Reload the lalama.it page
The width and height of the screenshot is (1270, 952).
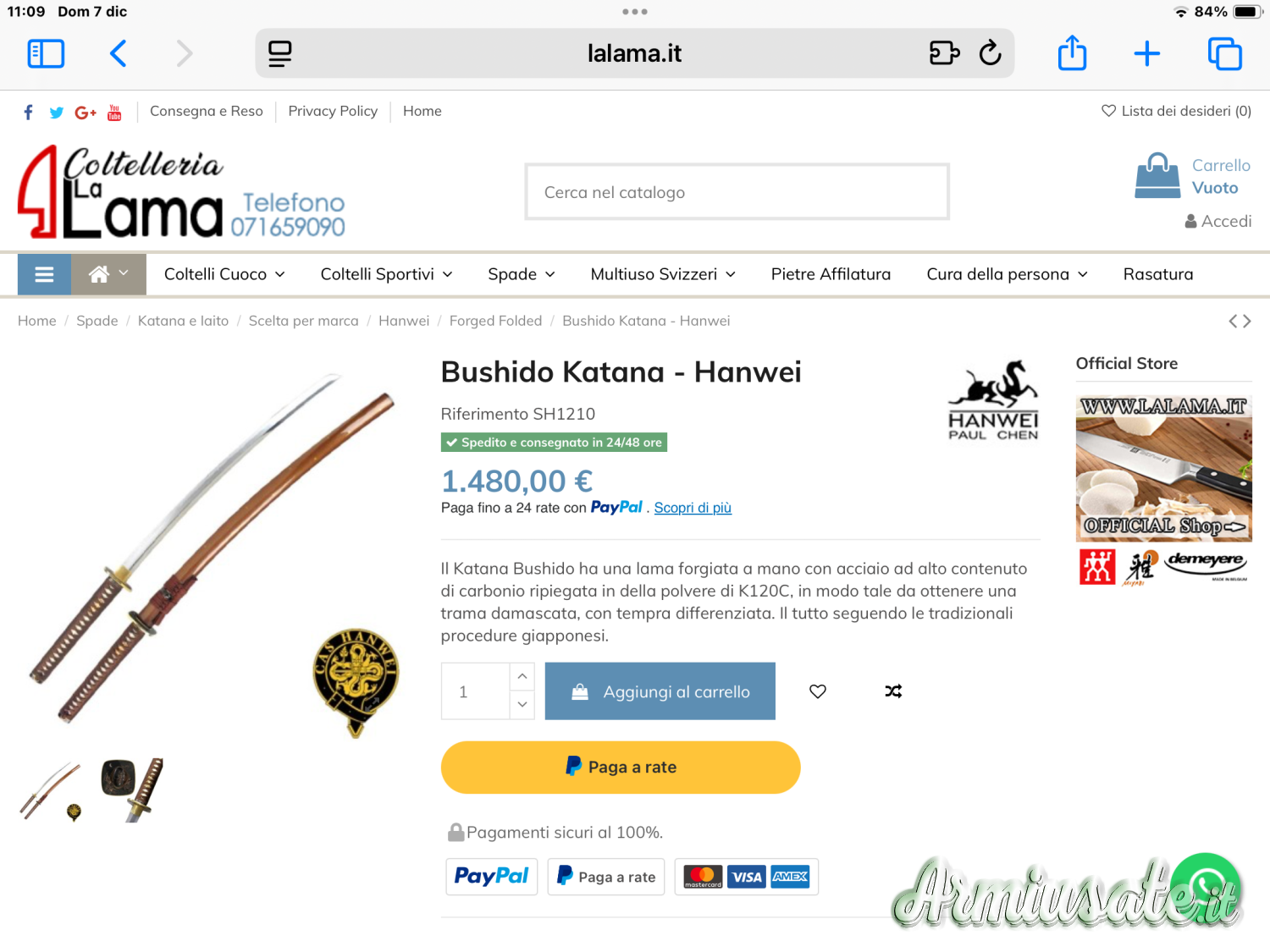click(990, 53)
